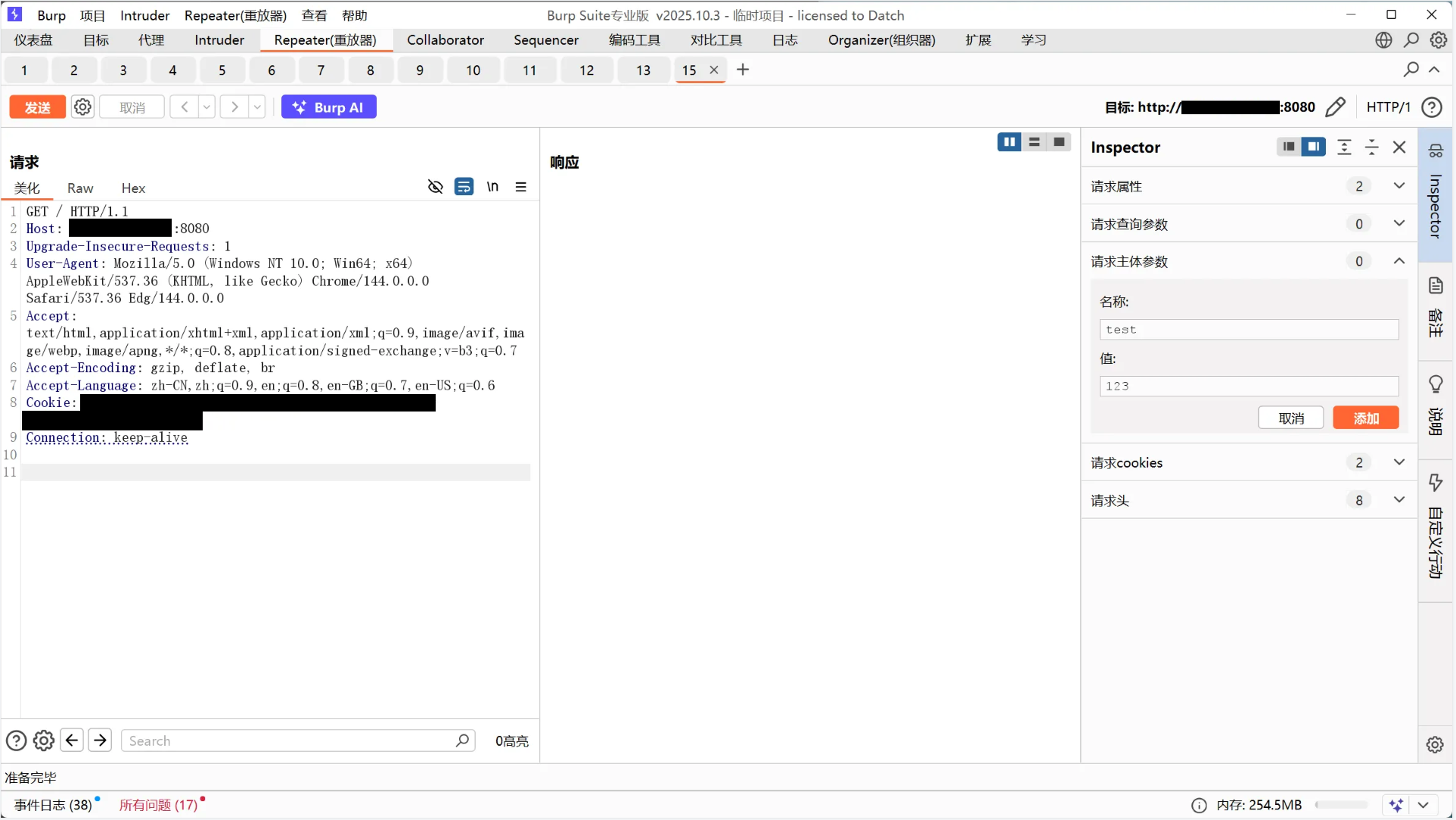Edit target with the pencil icon

tap(1336, 107)
